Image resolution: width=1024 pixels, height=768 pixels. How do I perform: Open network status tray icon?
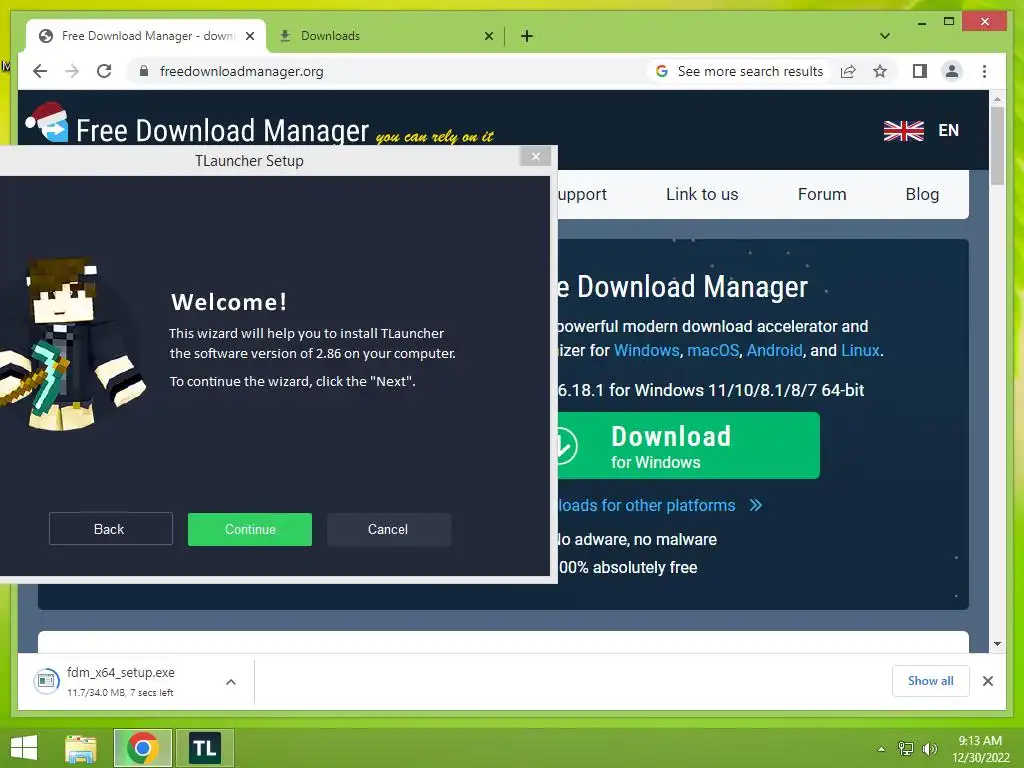[x=905, y=748]
